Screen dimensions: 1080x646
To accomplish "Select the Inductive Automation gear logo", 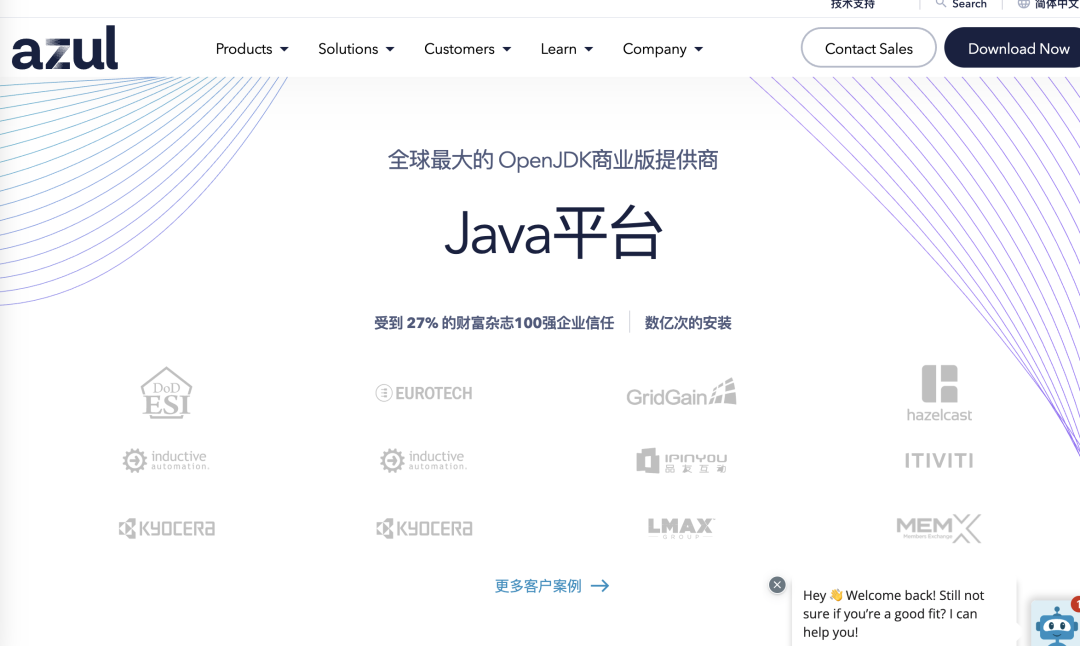I will (166, 460).
